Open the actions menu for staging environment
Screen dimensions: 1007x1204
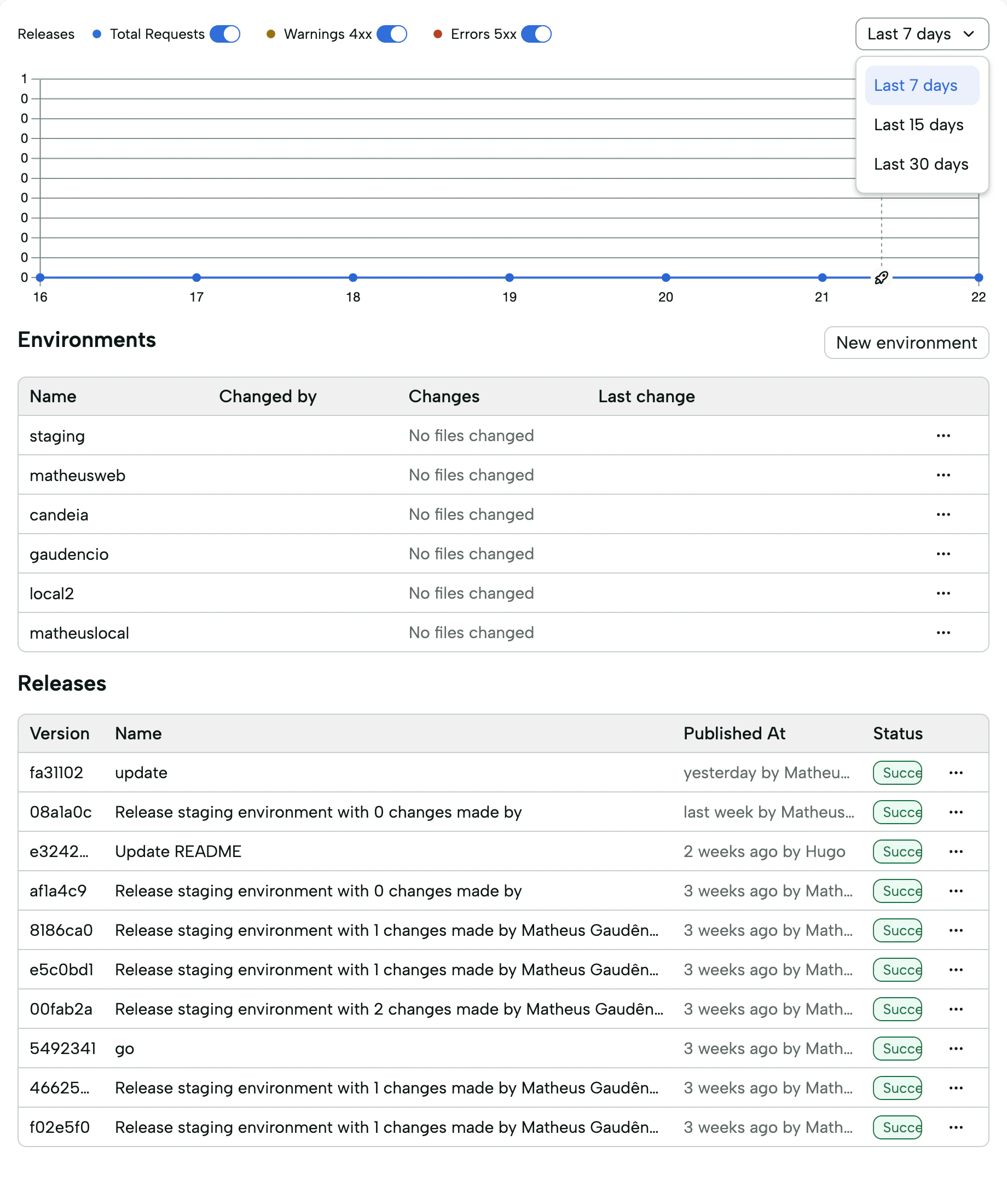[x=944, y=436]
